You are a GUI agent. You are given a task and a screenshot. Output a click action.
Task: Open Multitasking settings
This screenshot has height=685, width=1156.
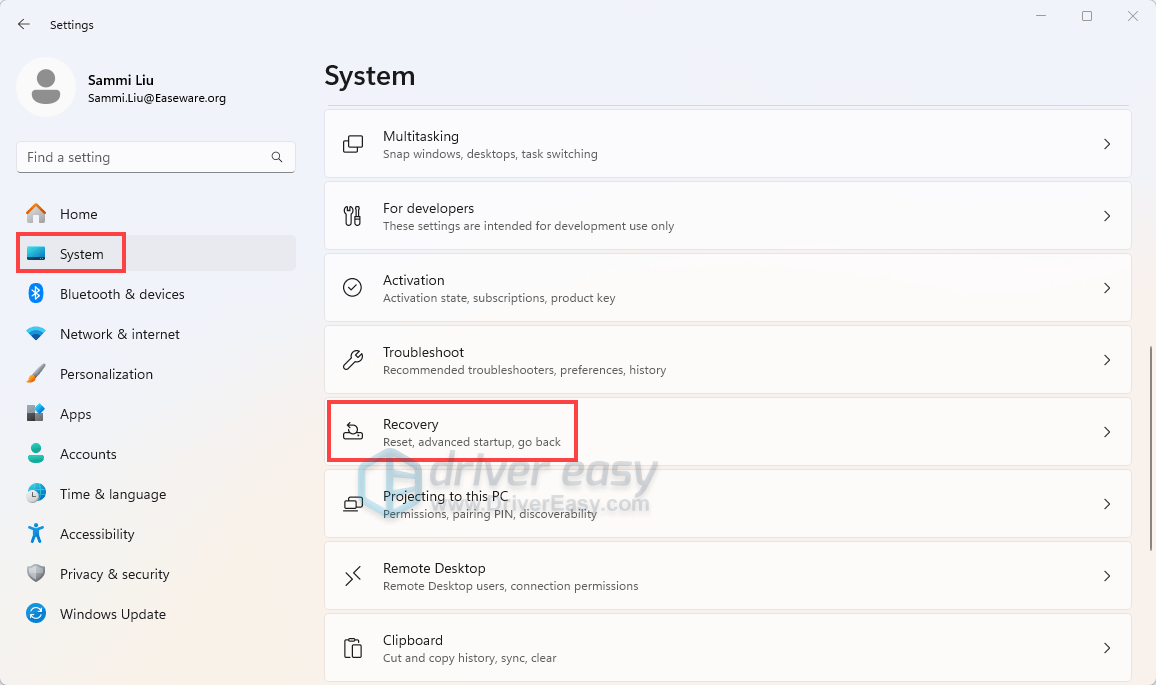point(728,143)
